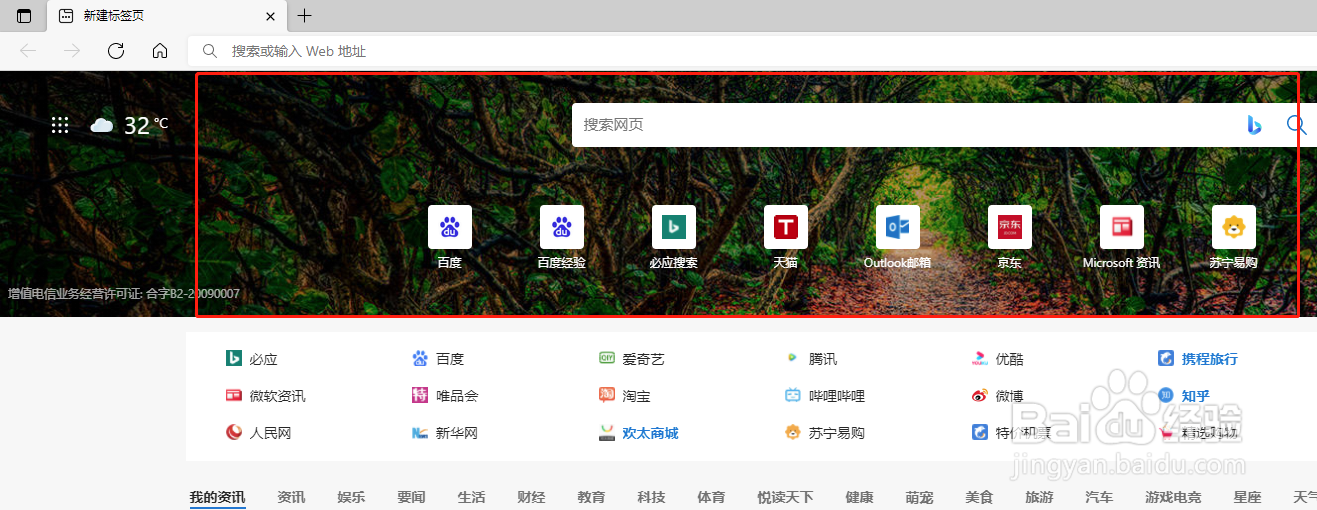Viewport: 1317px width, 510px height.
Task: Open weather showing 32℃
Action: pyautogui.click(x=129, y=125)
